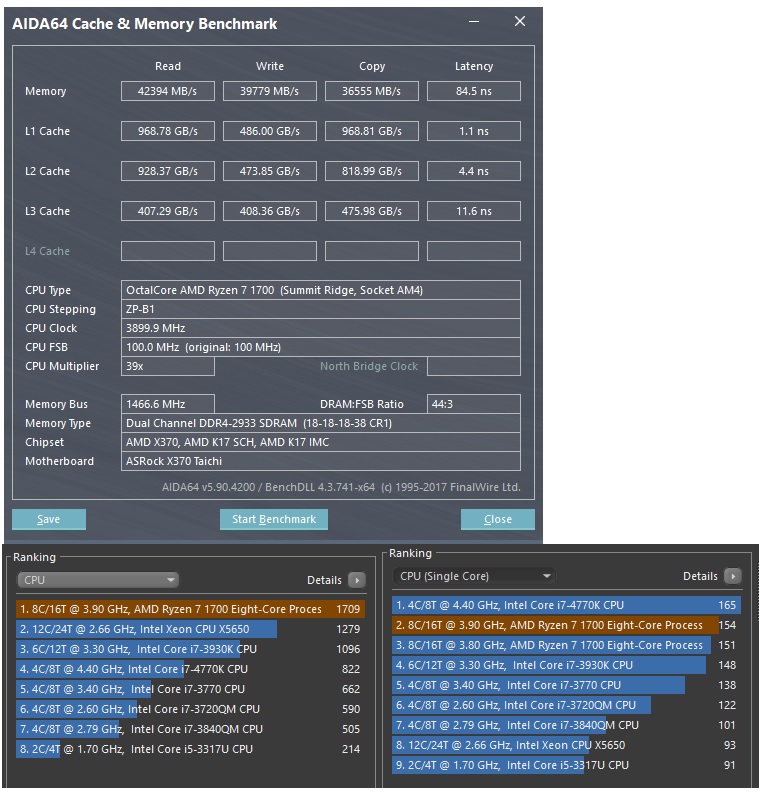Select Memory Read value 42394 MB/s
Image resolution: width=760 pixels, height=795 pixels.
(168, 91)
